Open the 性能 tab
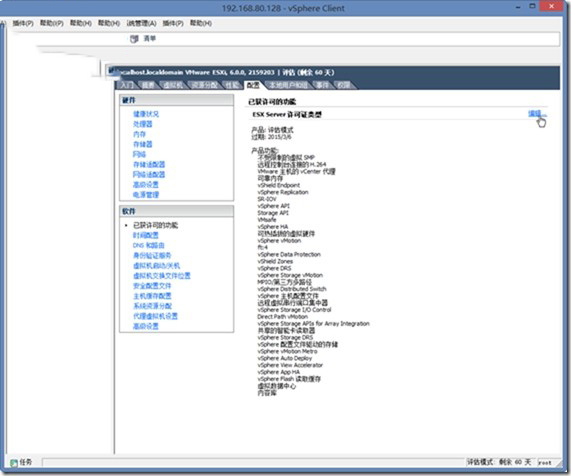The height and width of the screenshot is (476, 571). [232, 85]
